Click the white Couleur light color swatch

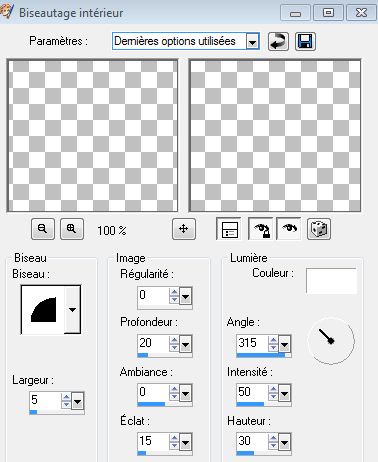pyautogui.click(x=331, y=281)
